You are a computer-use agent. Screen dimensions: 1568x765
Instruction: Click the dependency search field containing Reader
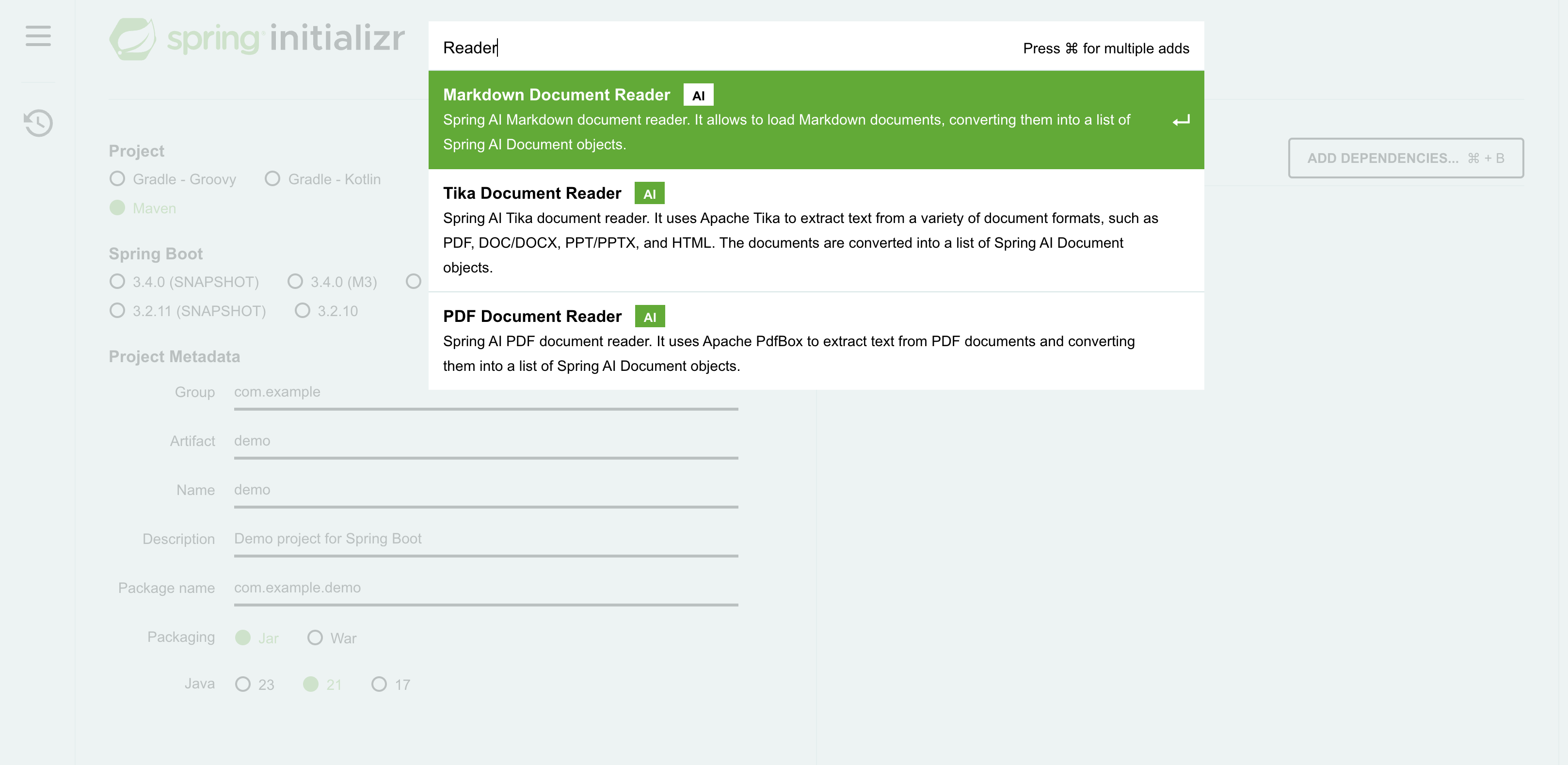click(816, 47)
